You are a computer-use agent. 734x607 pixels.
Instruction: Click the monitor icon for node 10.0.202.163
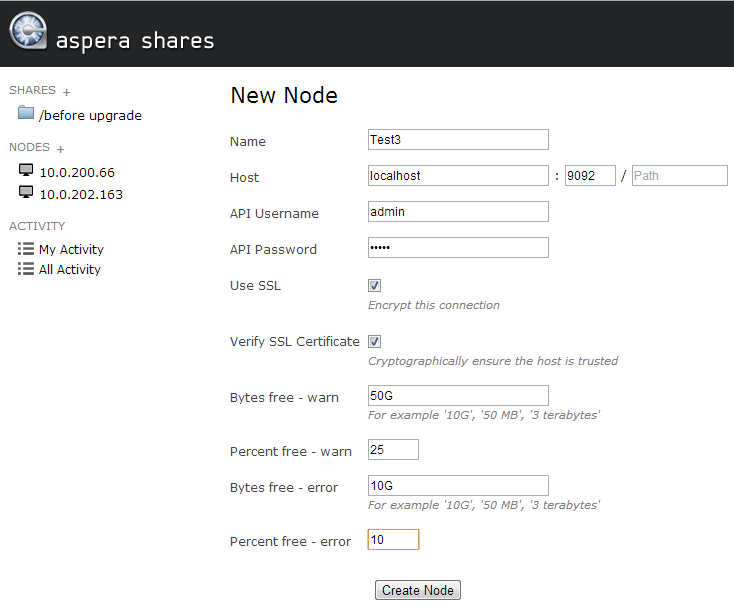click(26, 192)
